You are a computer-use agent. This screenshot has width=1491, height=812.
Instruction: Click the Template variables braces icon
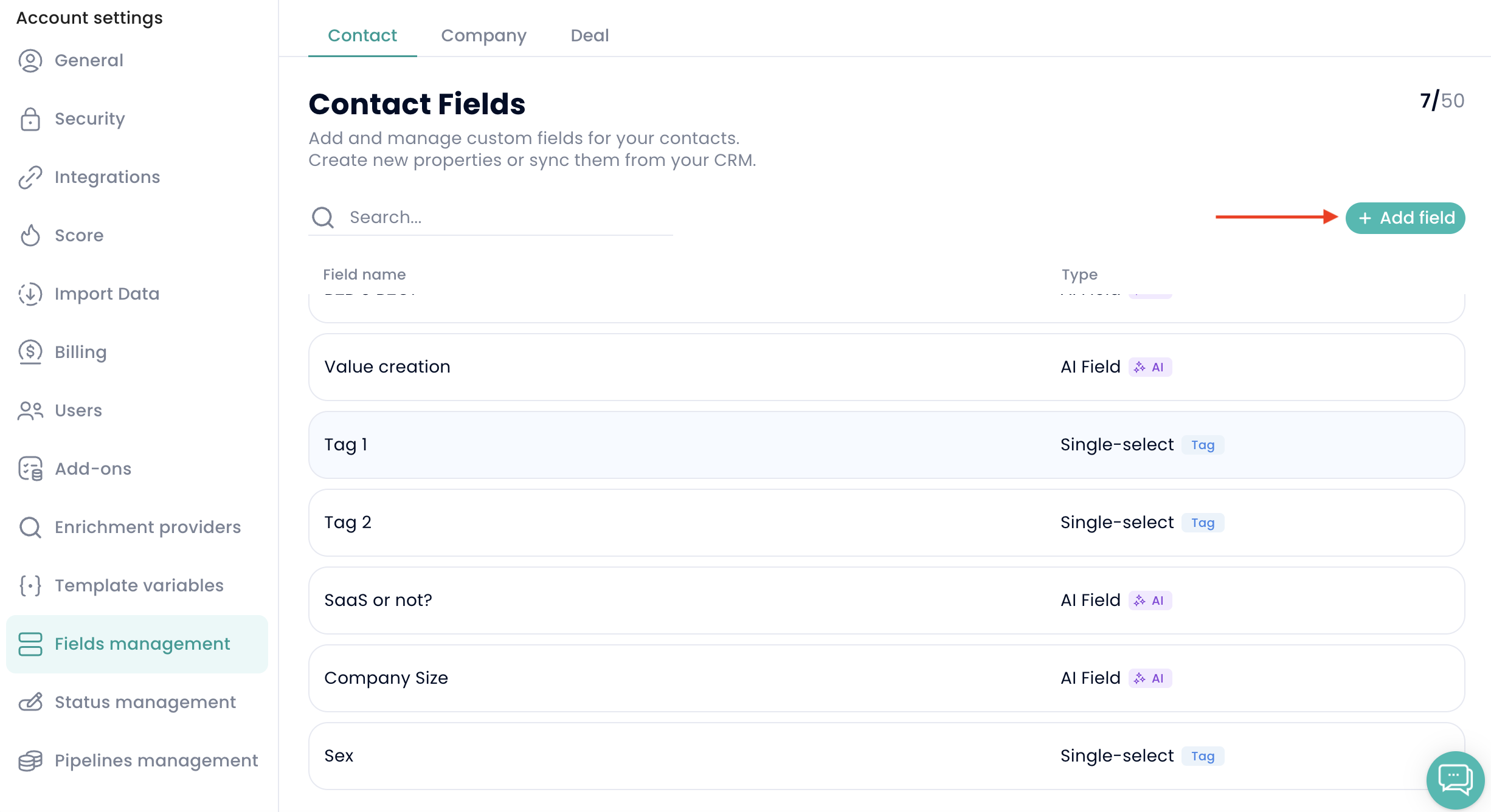30,586
